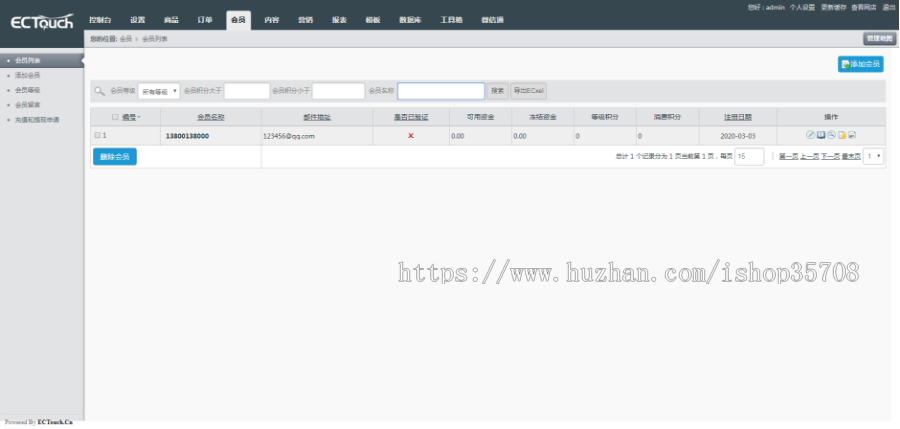This screenshot has height=429, width=900.
Task: Open the 工具箱 top menu
Action: coord(451,20)
